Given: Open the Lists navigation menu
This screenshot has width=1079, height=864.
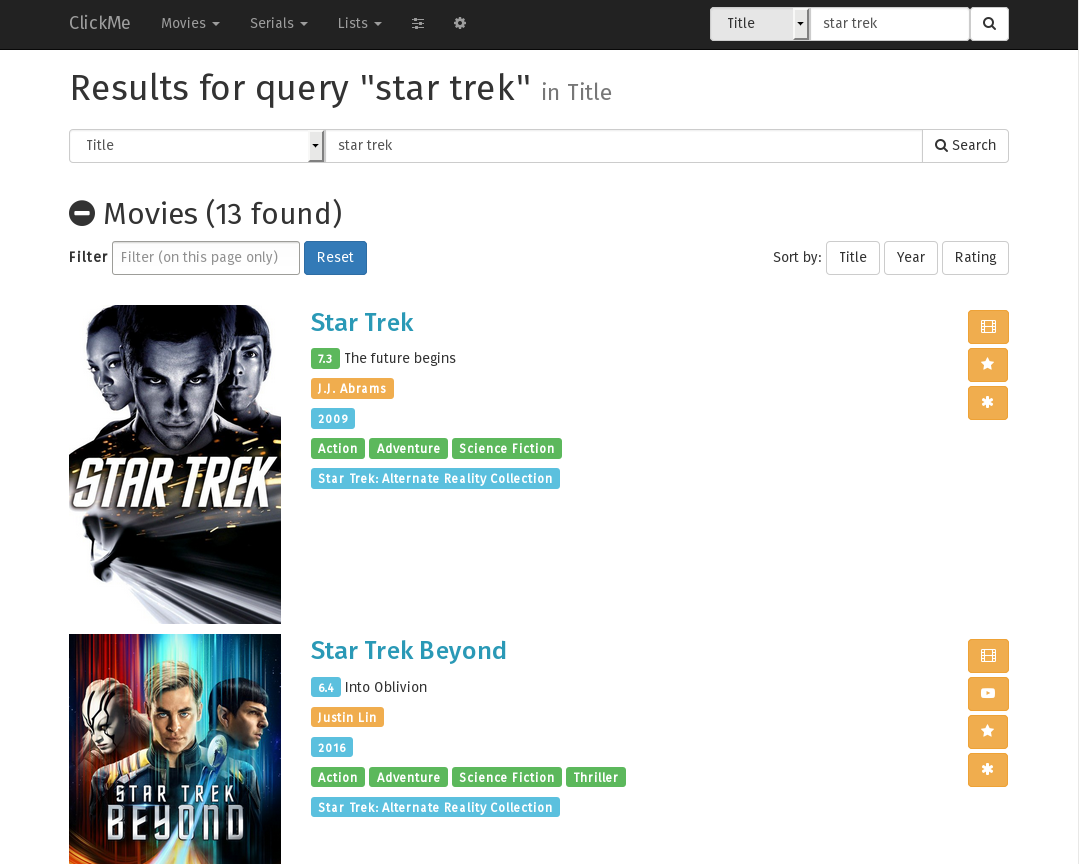Looking at the screenshot, I should pos(359,24).
